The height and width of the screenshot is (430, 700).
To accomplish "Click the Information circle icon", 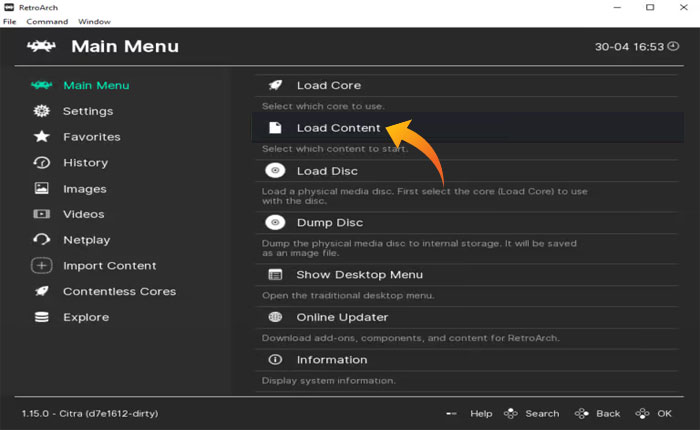I will (275, 360).
